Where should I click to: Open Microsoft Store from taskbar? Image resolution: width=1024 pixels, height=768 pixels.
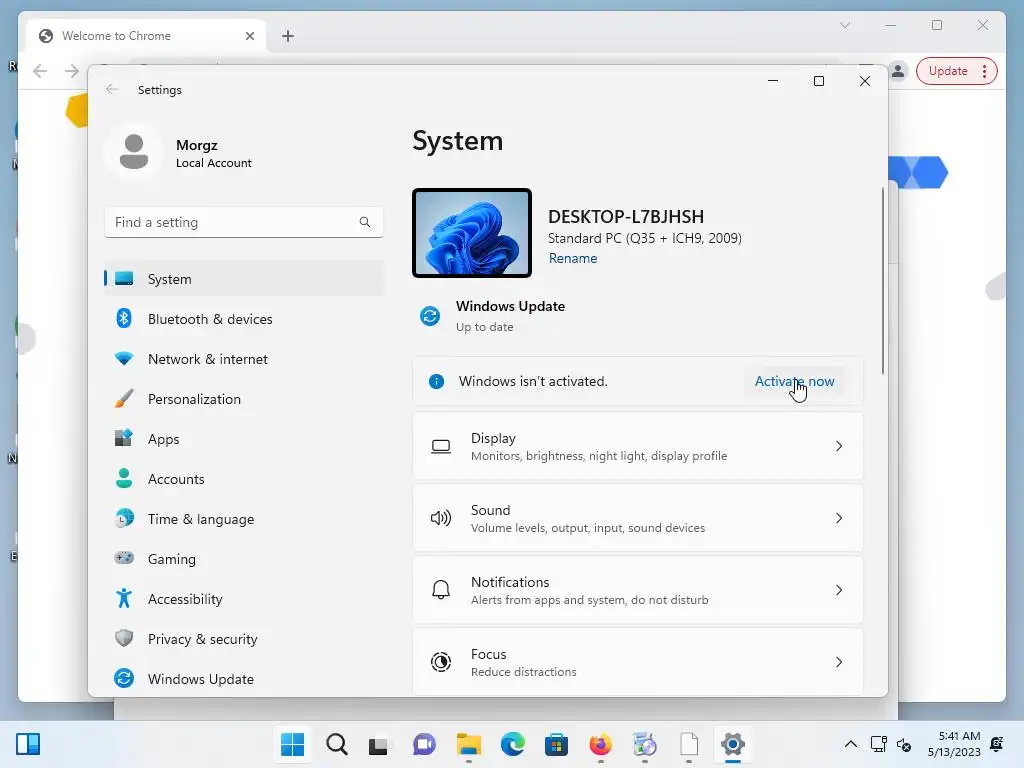click(556, 744)
